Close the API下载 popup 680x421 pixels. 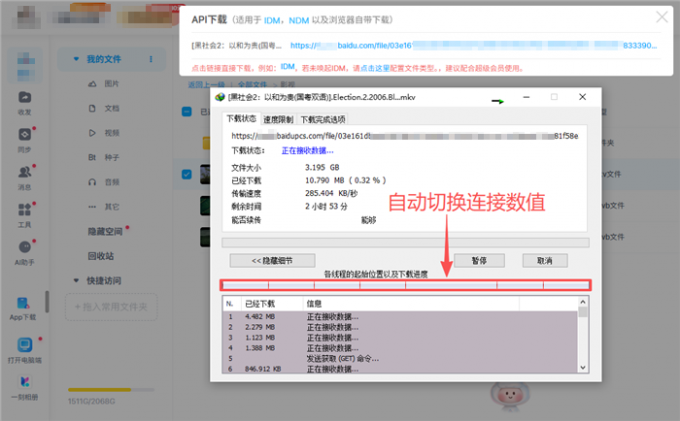662,17
